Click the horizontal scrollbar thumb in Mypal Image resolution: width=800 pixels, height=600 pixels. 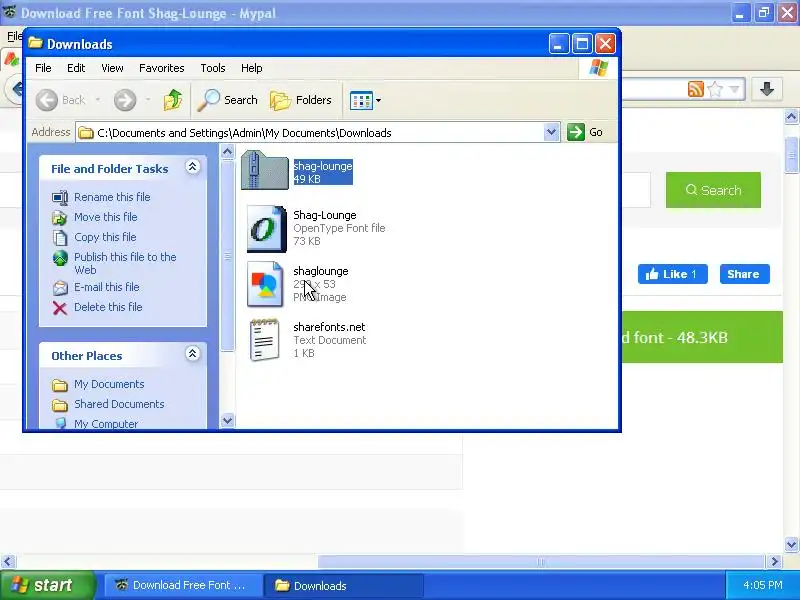pos(541,562)
